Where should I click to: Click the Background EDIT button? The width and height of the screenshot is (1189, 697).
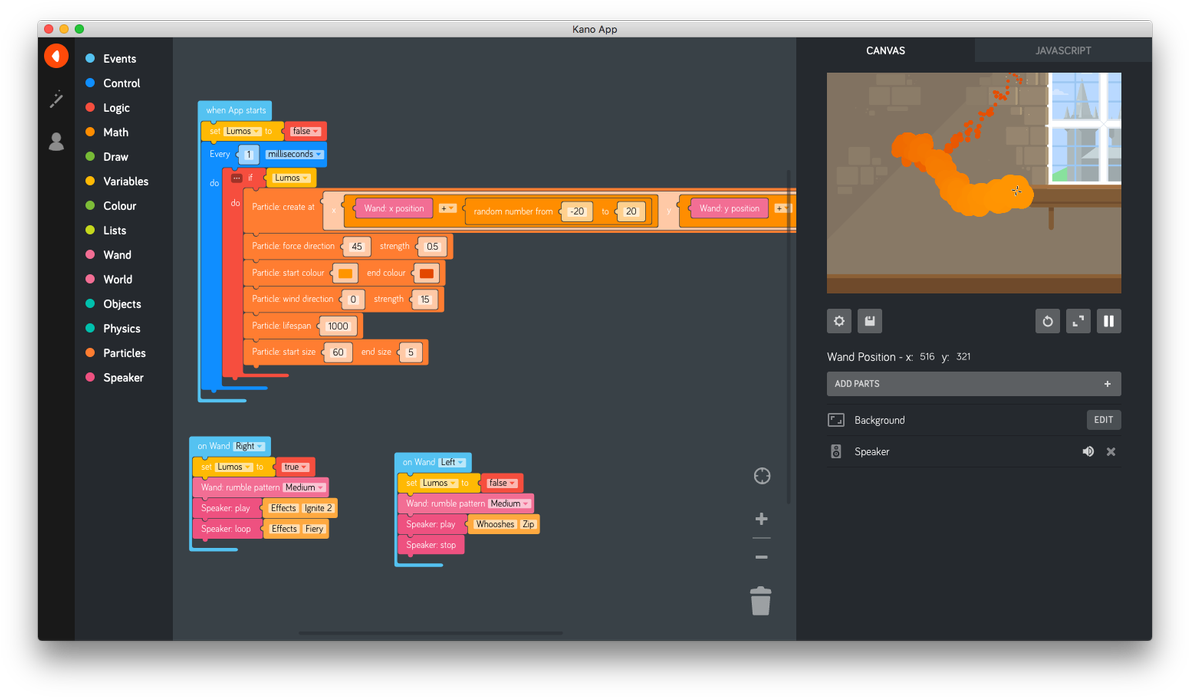coord(1103,420)
